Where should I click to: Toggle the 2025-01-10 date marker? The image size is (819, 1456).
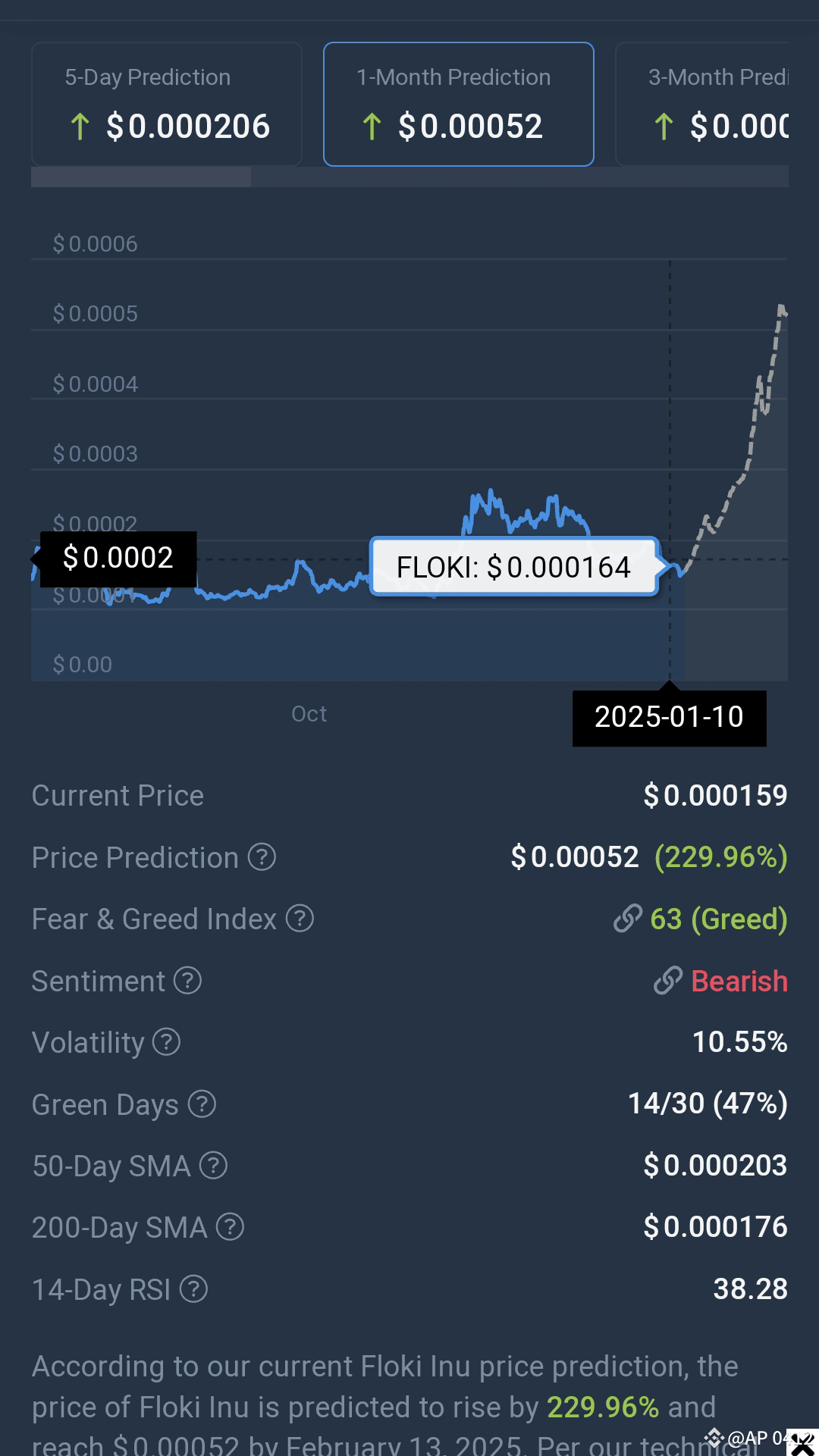tap(669, 717)
